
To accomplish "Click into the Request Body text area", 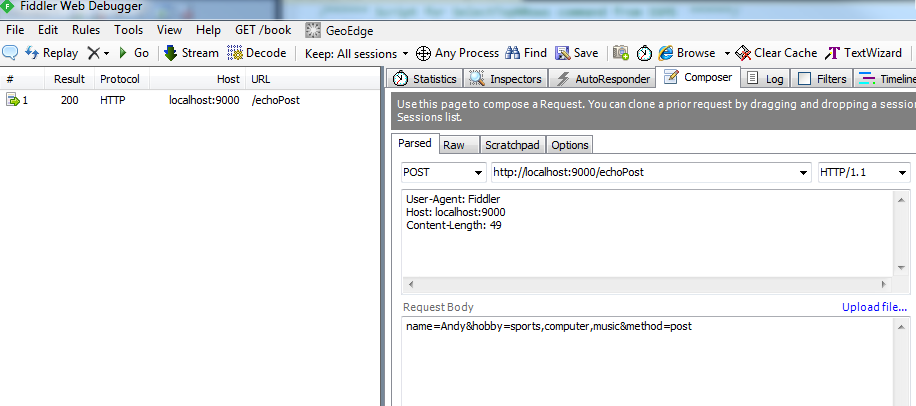I will 647,361.
